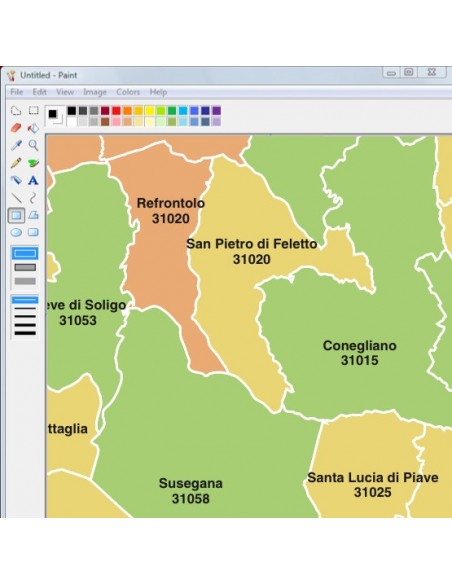Viewport: 452px width, 584px height.
Task: Click the Santa Lucia di Piave label
Action: click(x=373, y=477)
